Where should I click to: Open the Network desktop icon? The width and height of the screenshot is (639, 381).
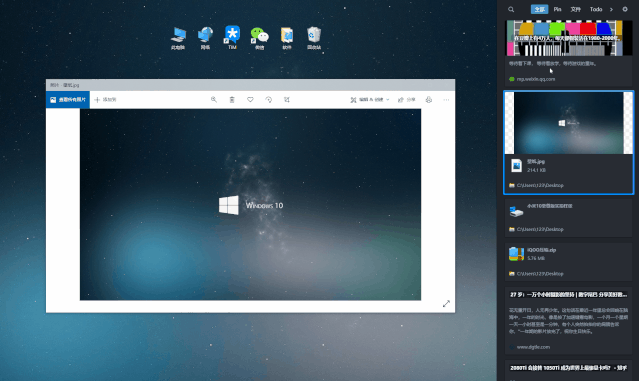pos(205,38)
